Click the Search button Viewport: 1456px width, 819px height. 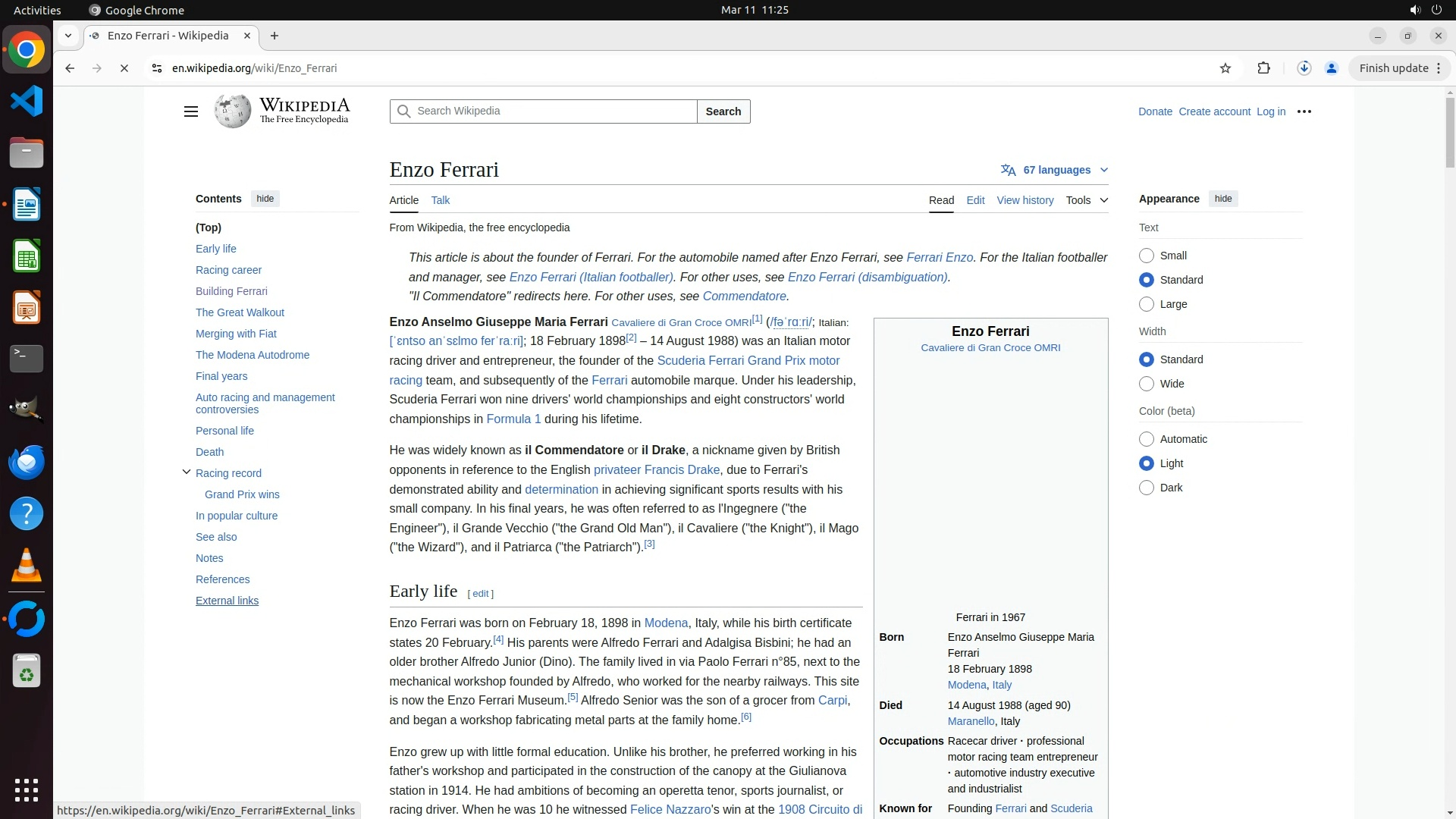(723, 111)
